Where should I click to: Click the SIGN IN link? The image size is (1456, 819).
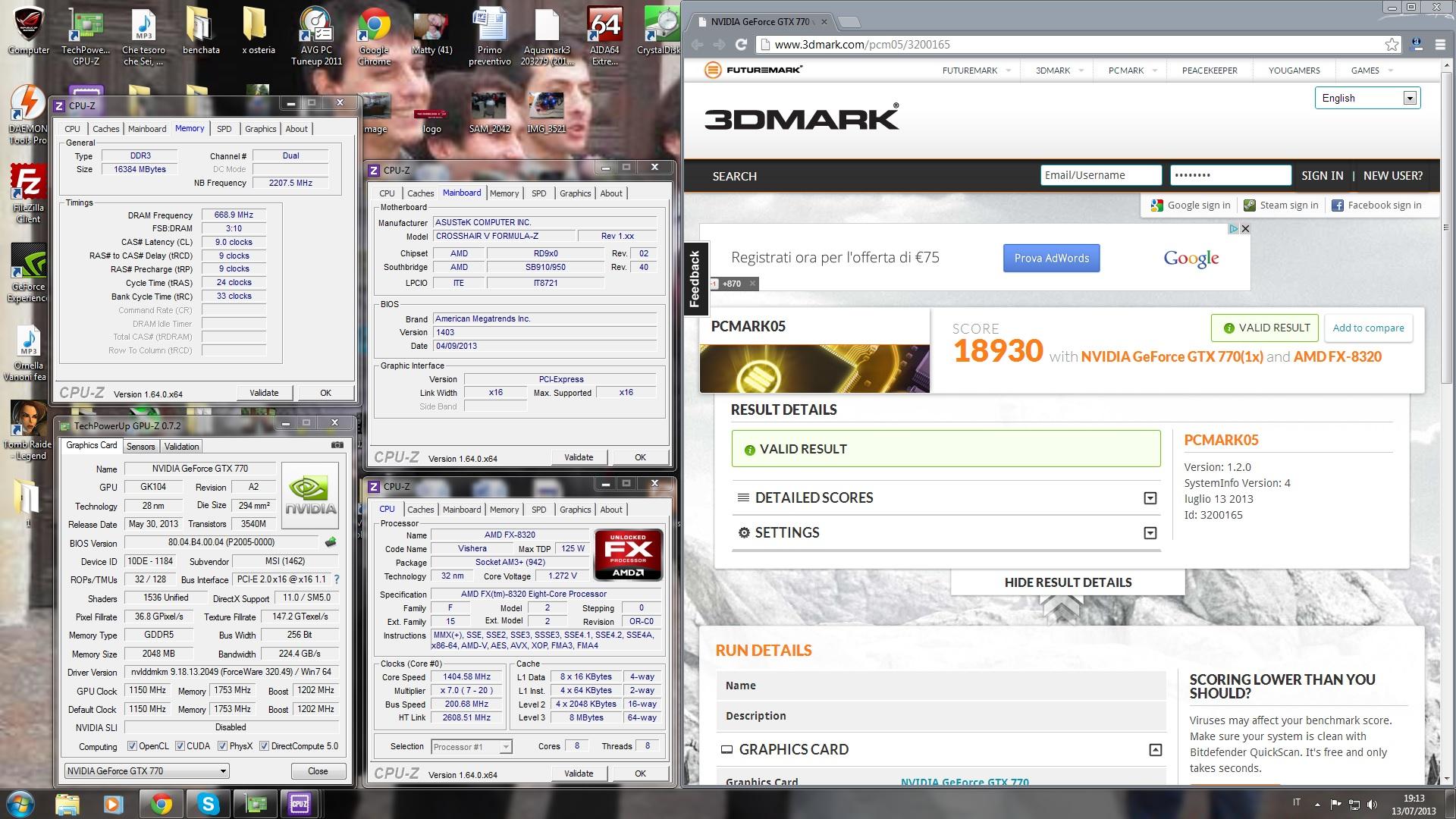(1322, 176)
